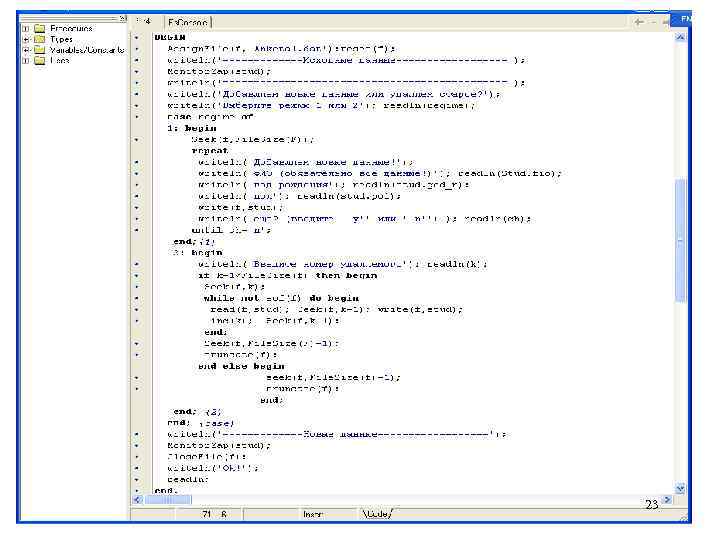Click the Variables/Constants folder icon
The image size is (720, 540).
pyautogui.click(x=39, y=50)
